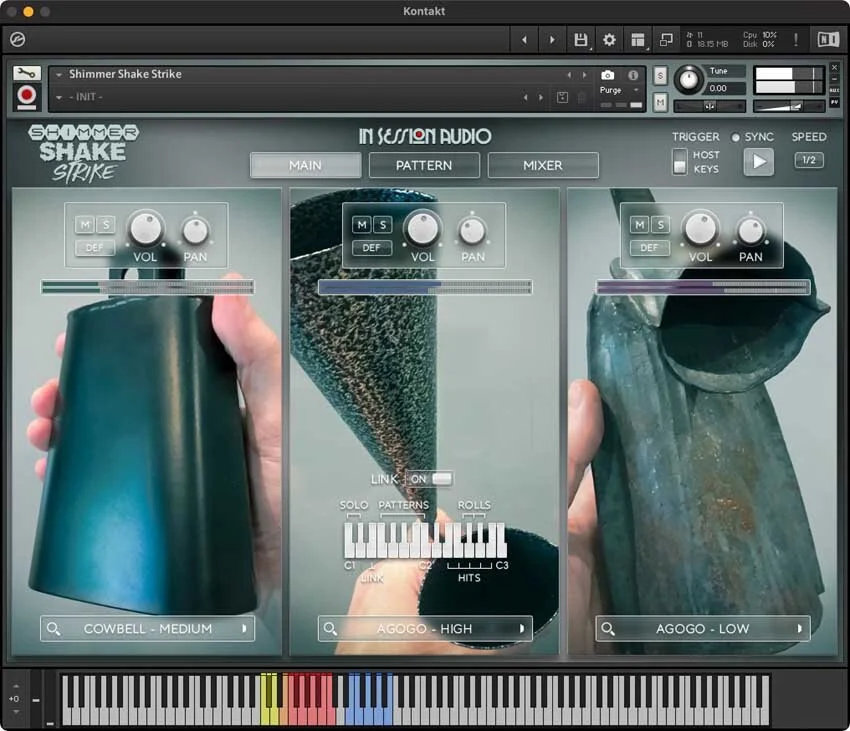Open the Purge dropdown menu
This screenshot has width=850, height=731.
[x=620, y=90]
